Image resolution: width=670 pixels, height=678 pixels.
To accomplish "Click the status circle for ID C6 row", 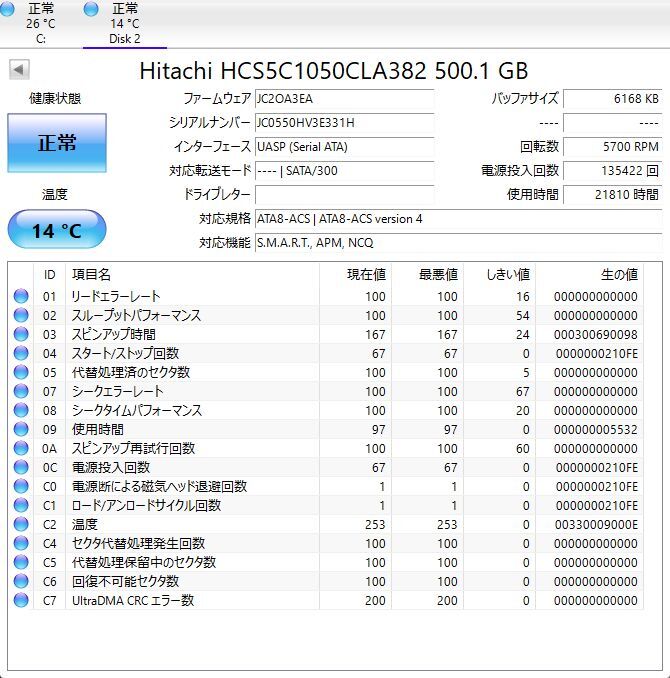I will point(21,582).
